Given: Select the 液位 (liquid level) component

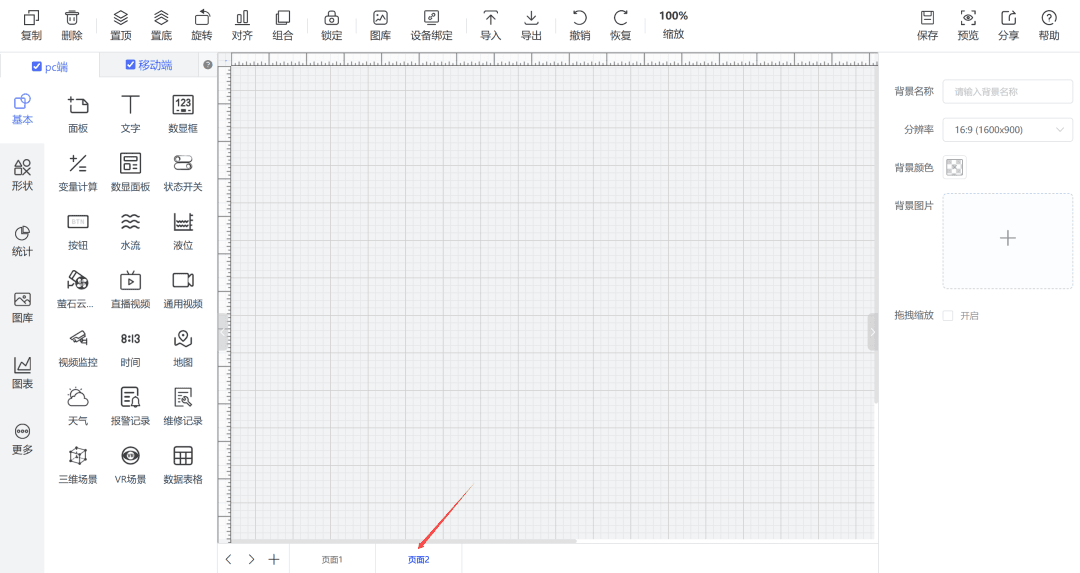Looking at the screenshot, I should 183,231.
